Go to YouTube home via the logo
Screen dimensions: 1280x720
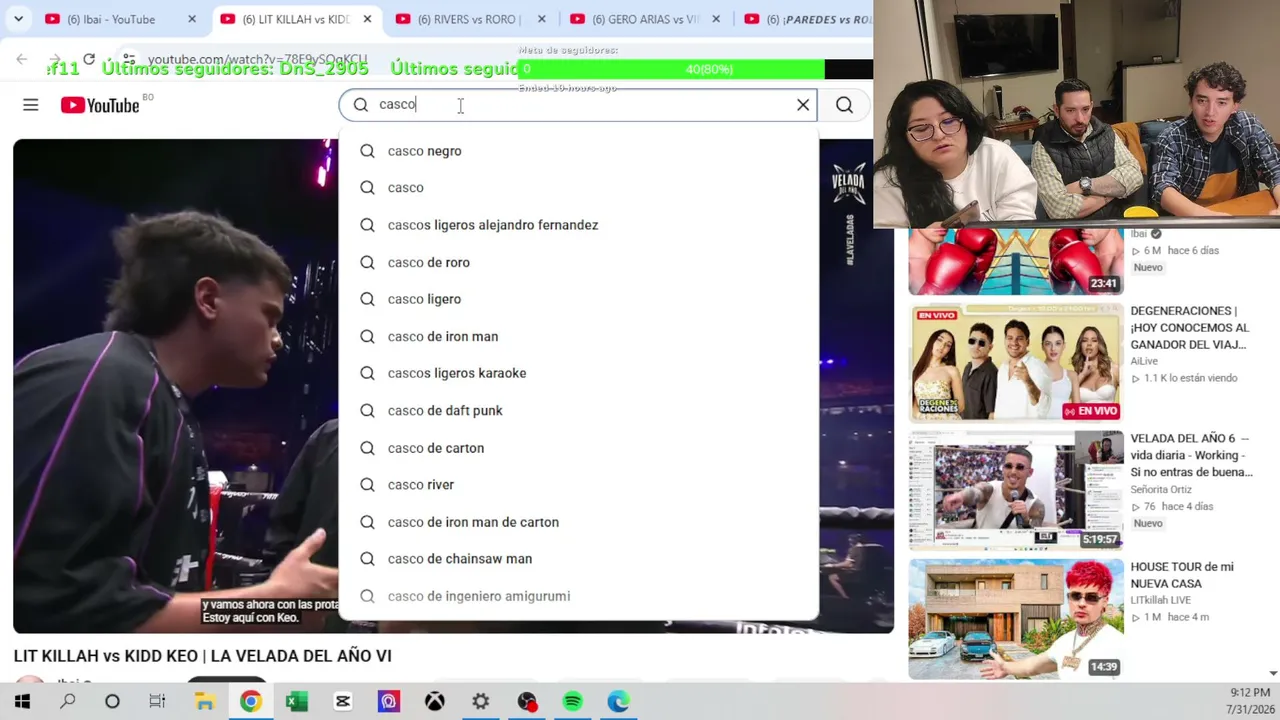click(x=100, y=105)
